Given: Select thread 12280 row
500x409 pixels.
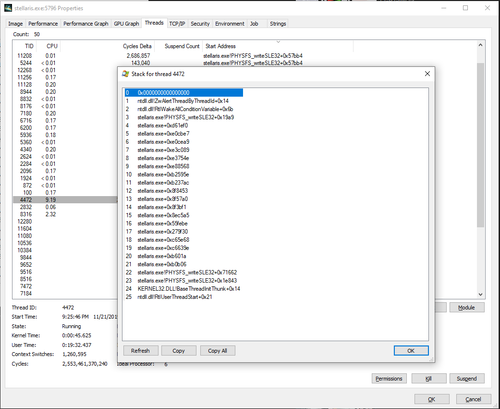Looking at the screenshot, I should (x=65, y=221).
